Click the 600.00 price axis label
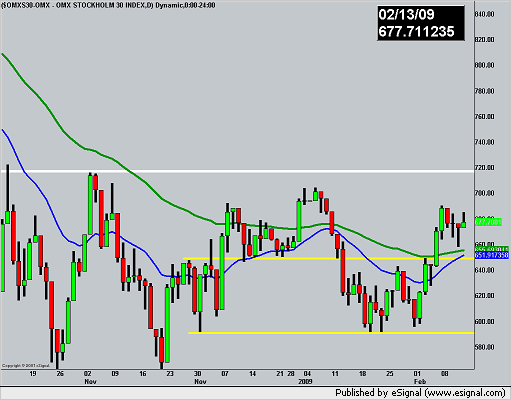 coord(484,322)
